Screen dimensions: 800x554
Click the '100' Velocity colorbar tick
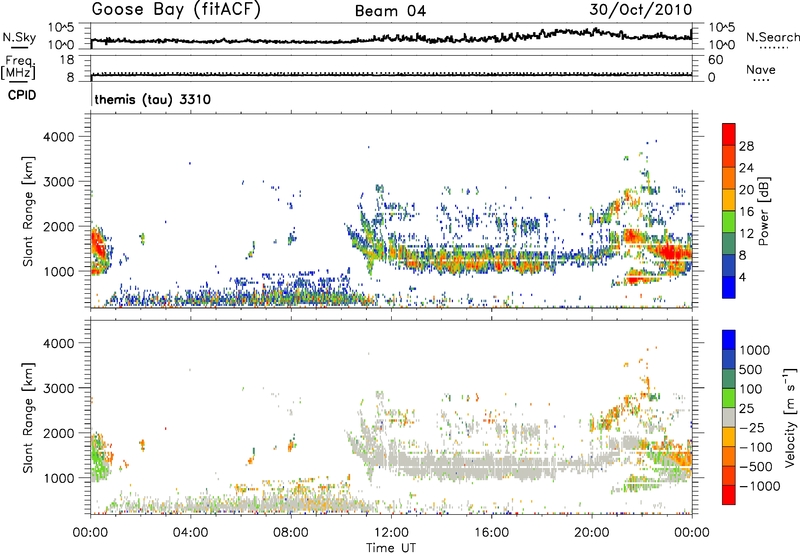click(x=751, y=389)
